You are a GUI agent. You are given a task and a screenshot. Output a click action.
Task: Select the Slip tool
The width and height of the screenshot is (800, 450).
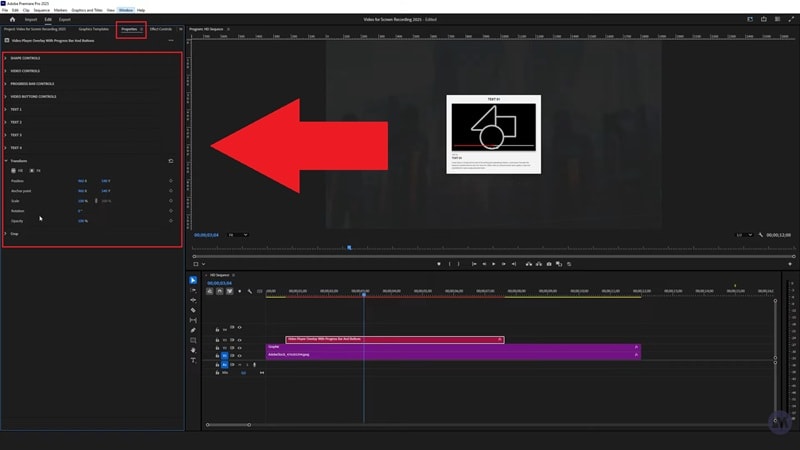pos(193,320)
